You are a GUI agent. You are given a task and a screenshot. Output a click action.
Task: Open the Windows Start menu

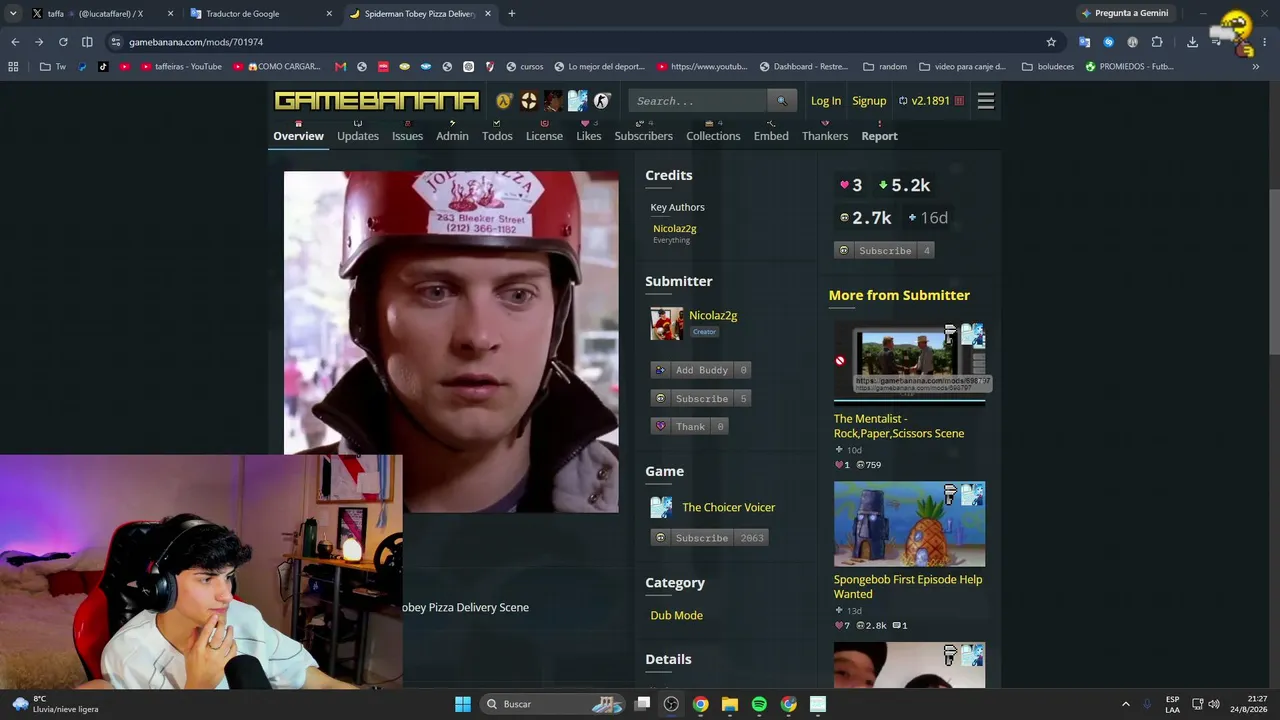(x=463, y=704)
